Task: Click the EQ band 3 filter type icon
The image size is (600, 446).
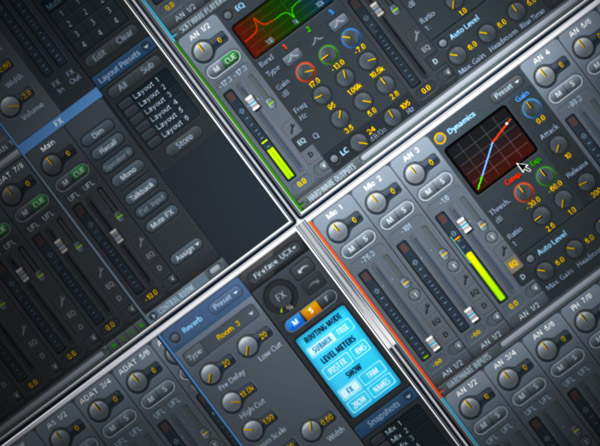Action: coord(338,22)
